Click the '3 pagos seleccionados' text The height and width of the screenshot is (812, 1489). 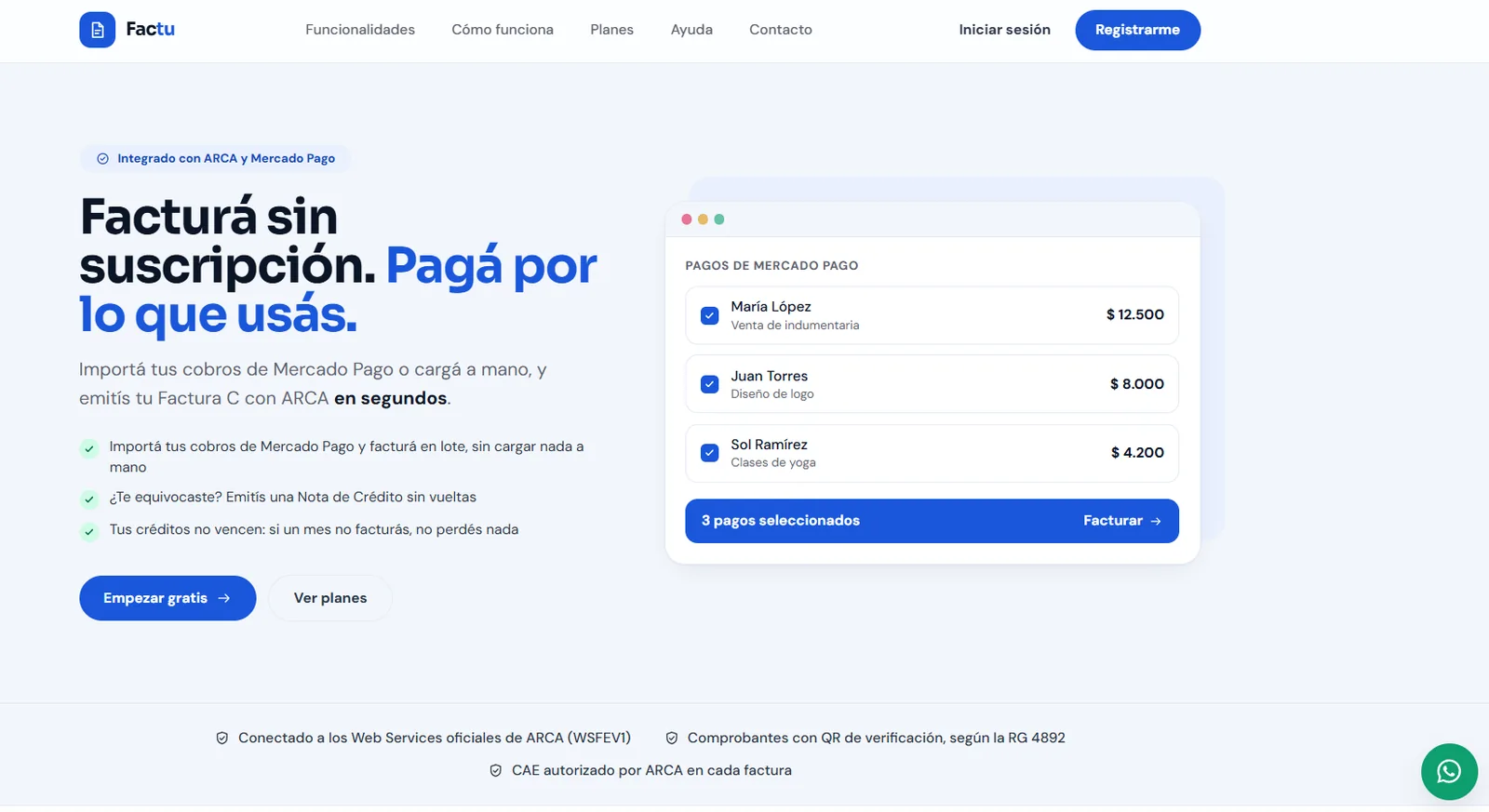pyautogui.click(x=781, y=521)
